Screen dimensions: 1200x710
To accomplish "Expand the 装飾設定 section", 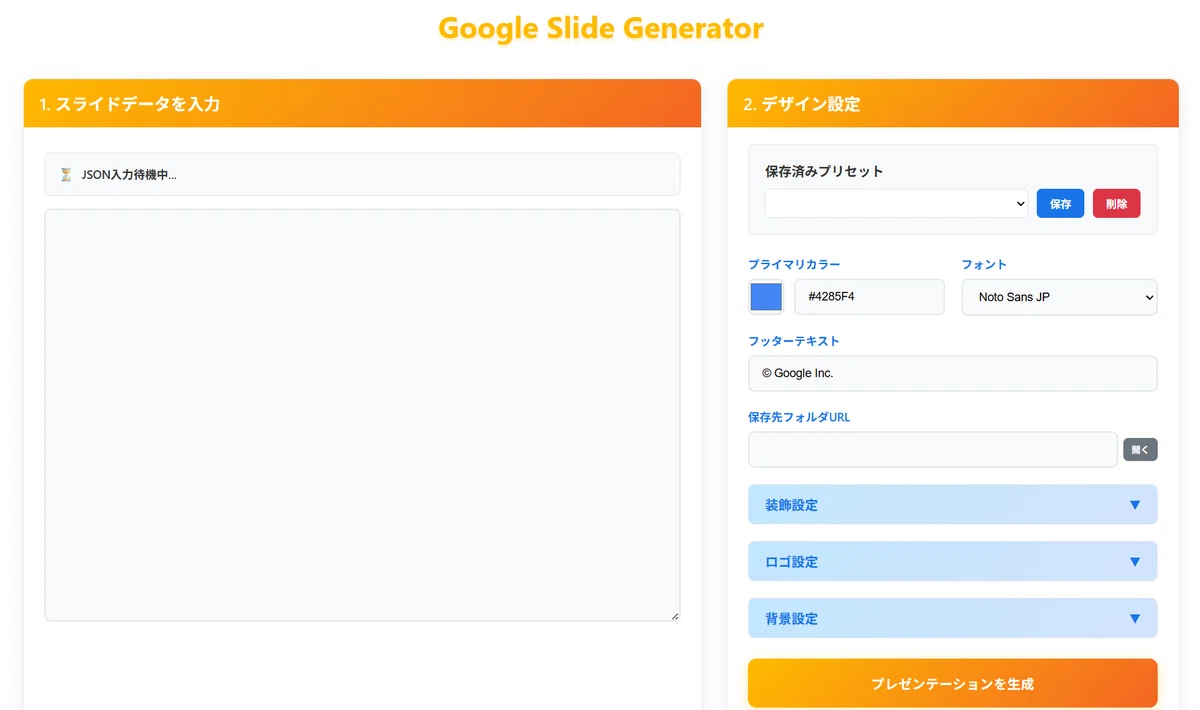I will pyautogui.click(x=952, y=505).
